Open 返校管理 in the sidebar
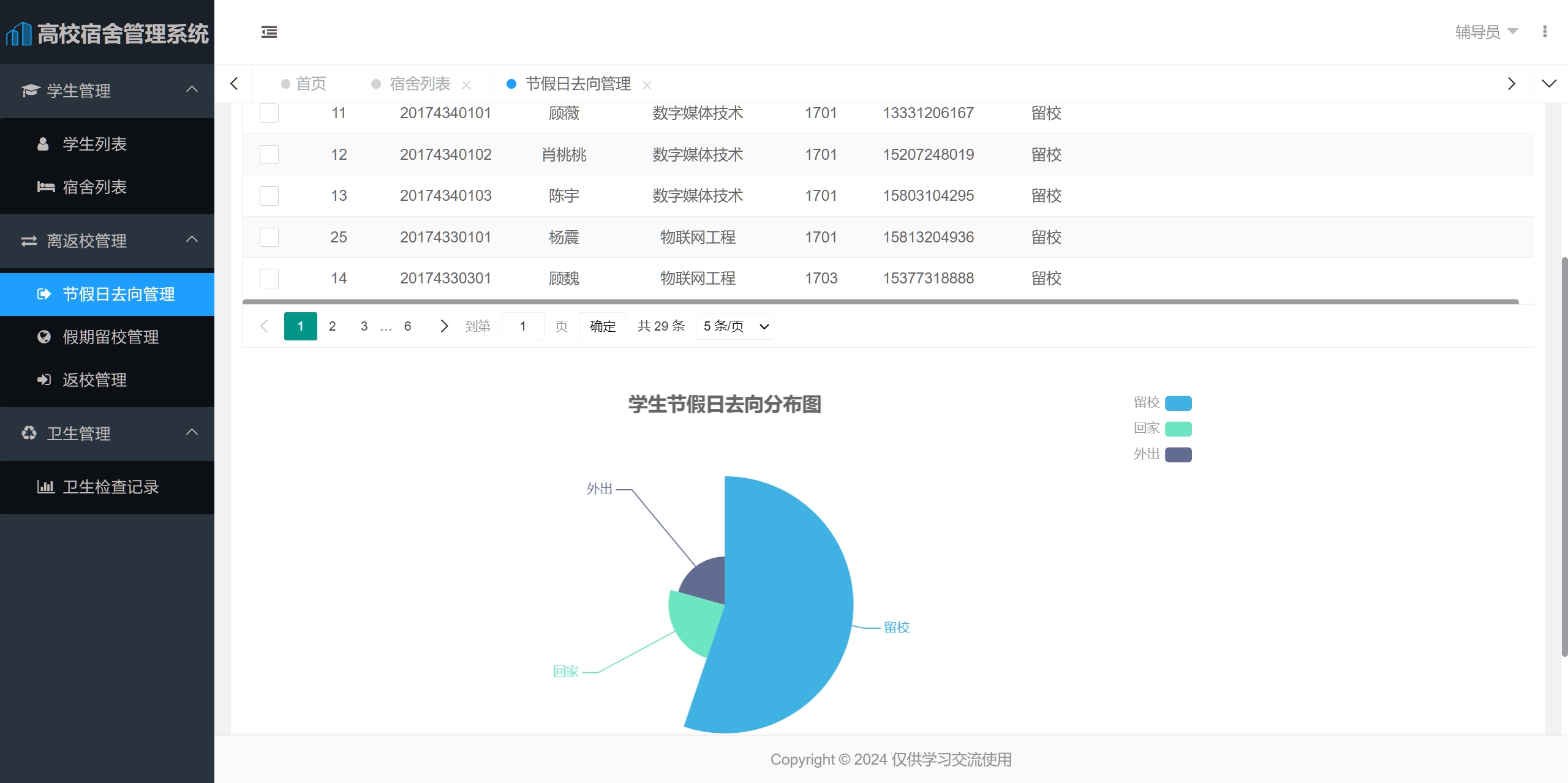Image resolution: width=1568 pixels, height=783 pixels. click(107, 380)
